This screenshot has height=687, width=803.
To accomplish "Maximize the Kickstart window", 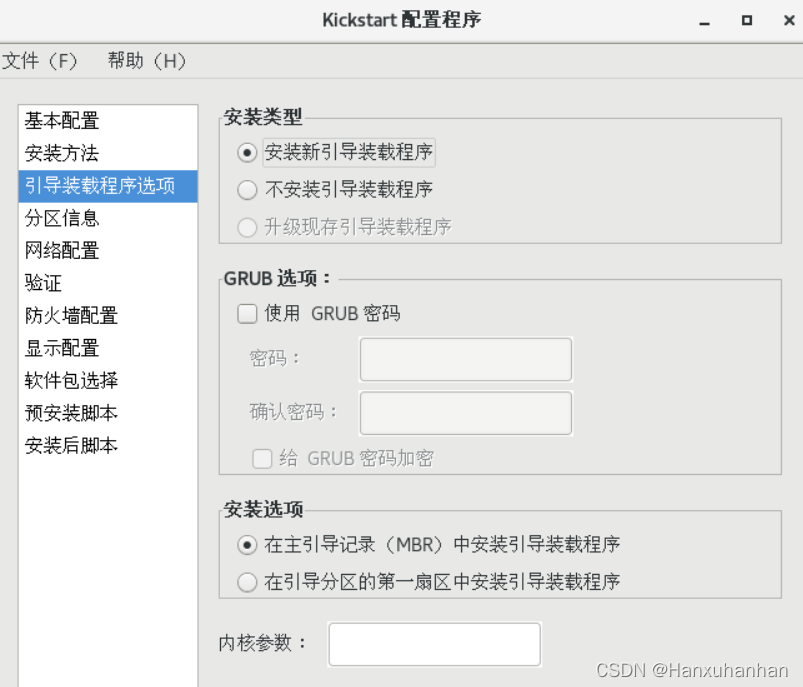I will [x=746, y=20].
